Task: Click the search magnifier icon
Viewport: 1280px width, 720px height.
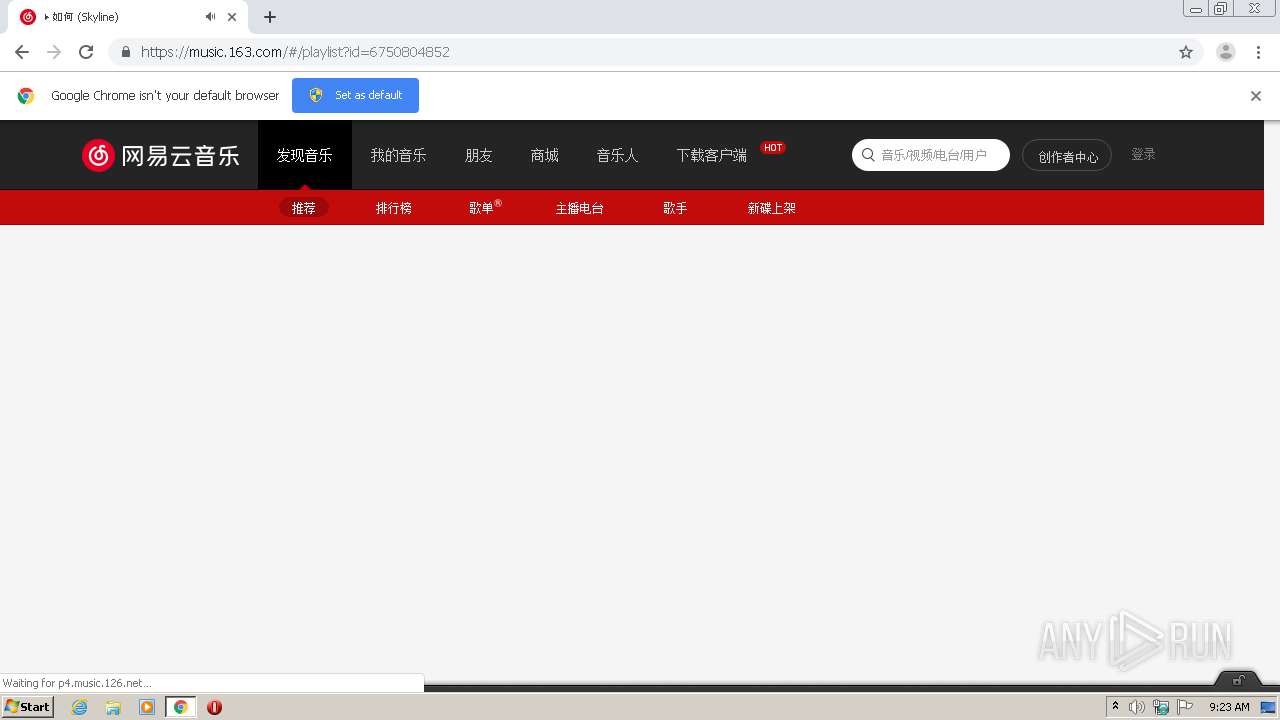Action: pos(868,155)
